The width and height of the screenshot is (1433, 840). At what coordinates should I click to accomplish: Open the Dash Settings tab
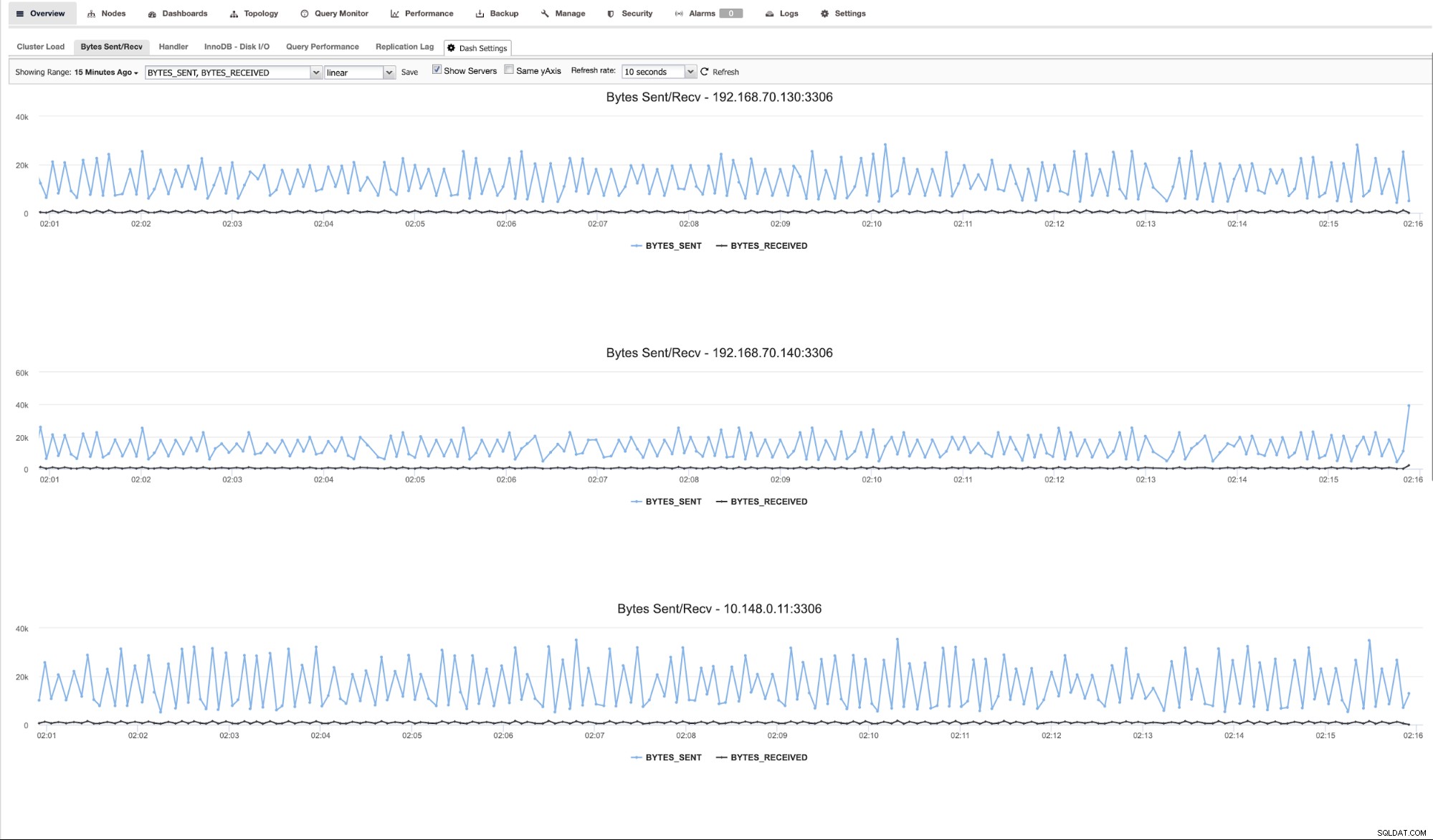(477, 48)
